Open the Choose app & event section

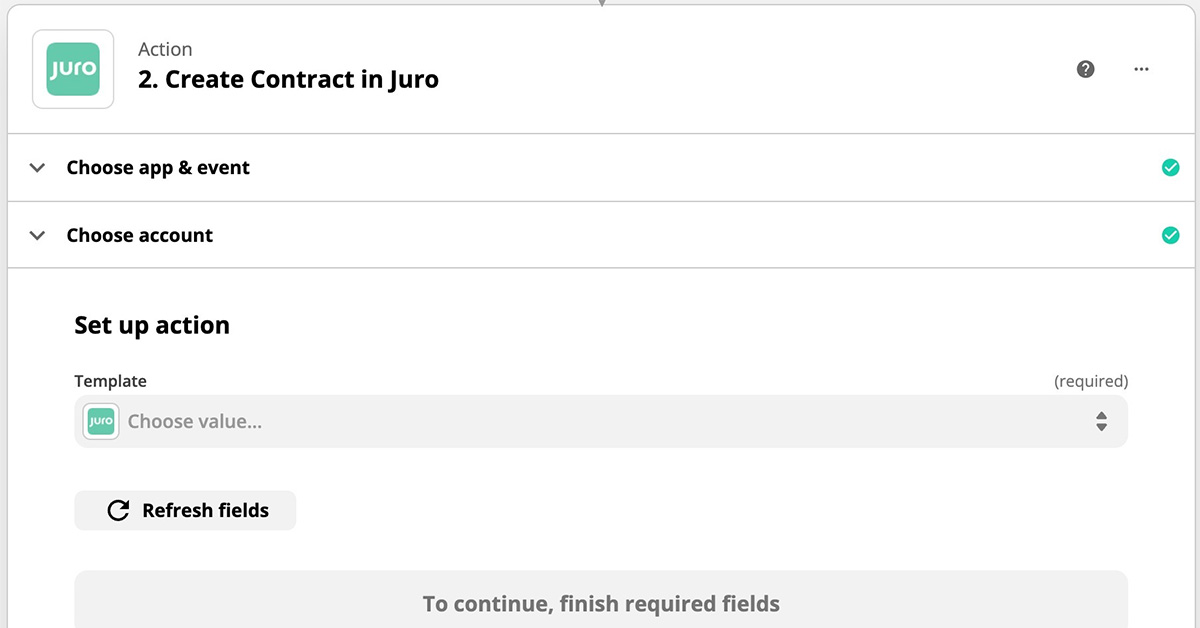(158, 168)
